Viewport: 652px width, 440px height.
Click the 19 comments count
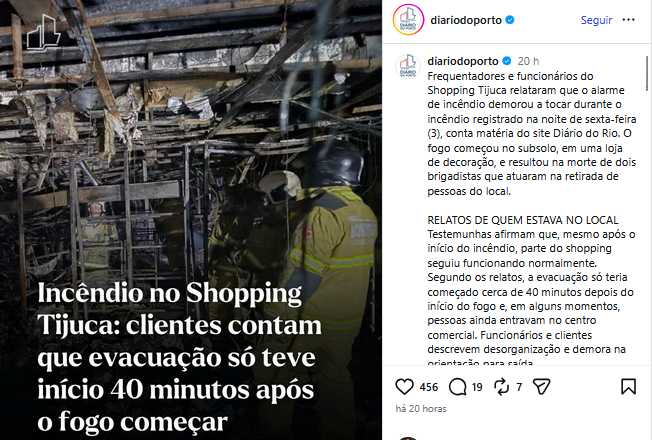(477, 387)
